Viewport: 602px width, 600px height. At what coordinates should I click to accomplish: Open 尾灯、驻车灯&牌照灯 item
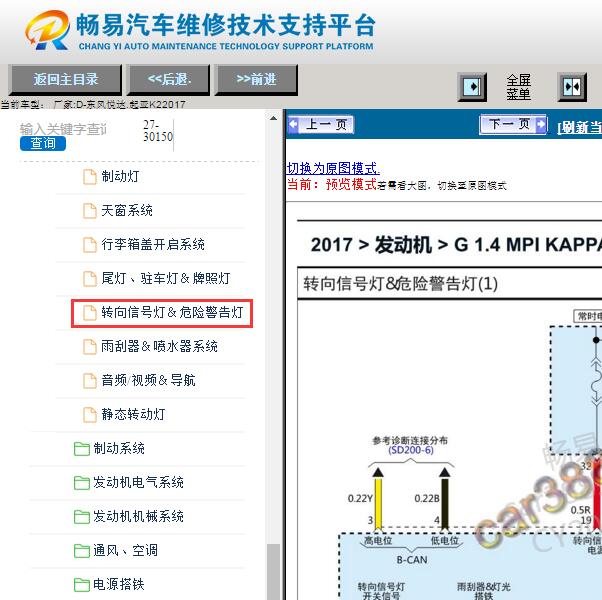(166, 278)
